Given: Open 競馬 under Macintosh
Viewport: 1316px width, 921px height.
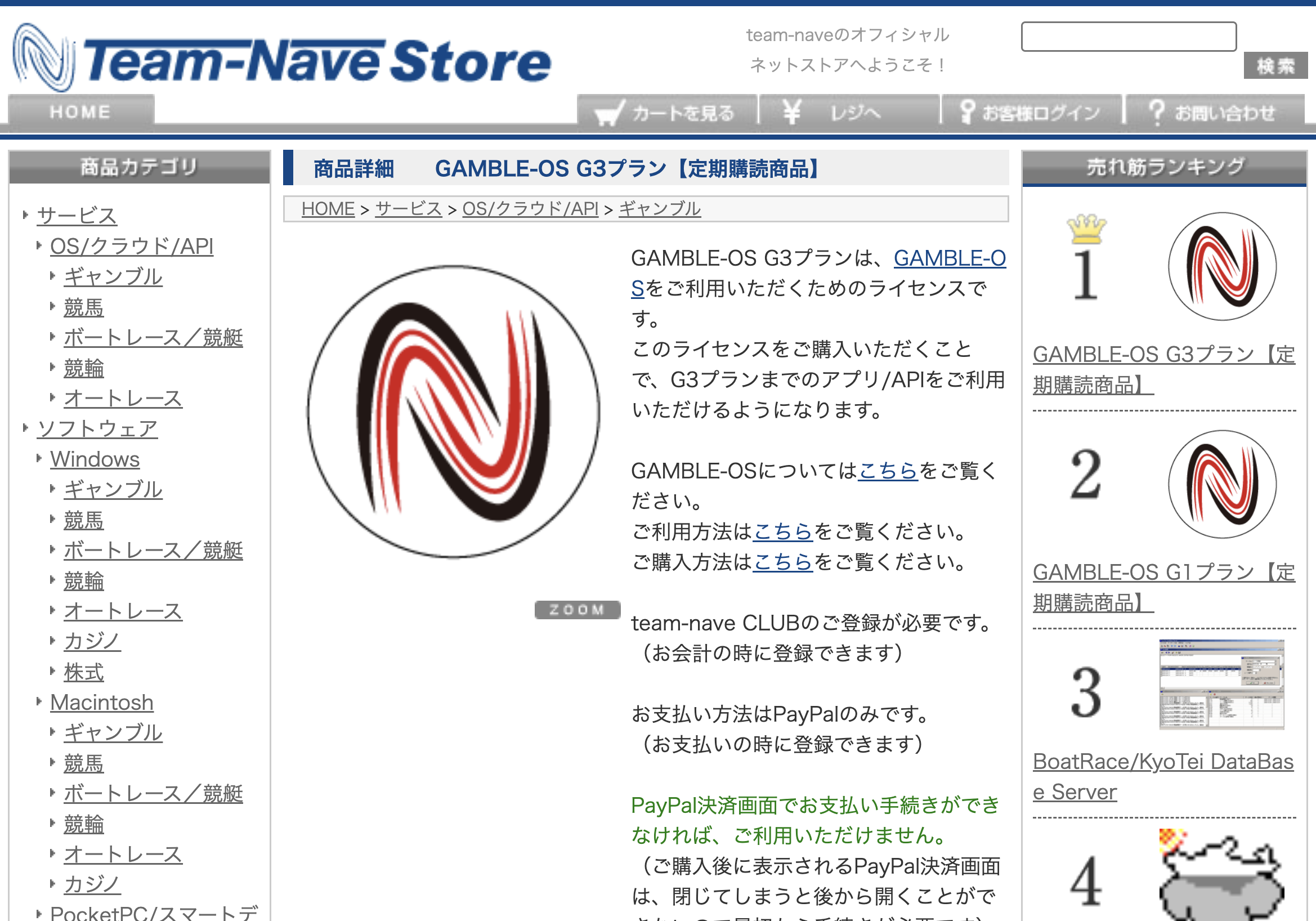Looking at the screenshot, I should (84, 763).
